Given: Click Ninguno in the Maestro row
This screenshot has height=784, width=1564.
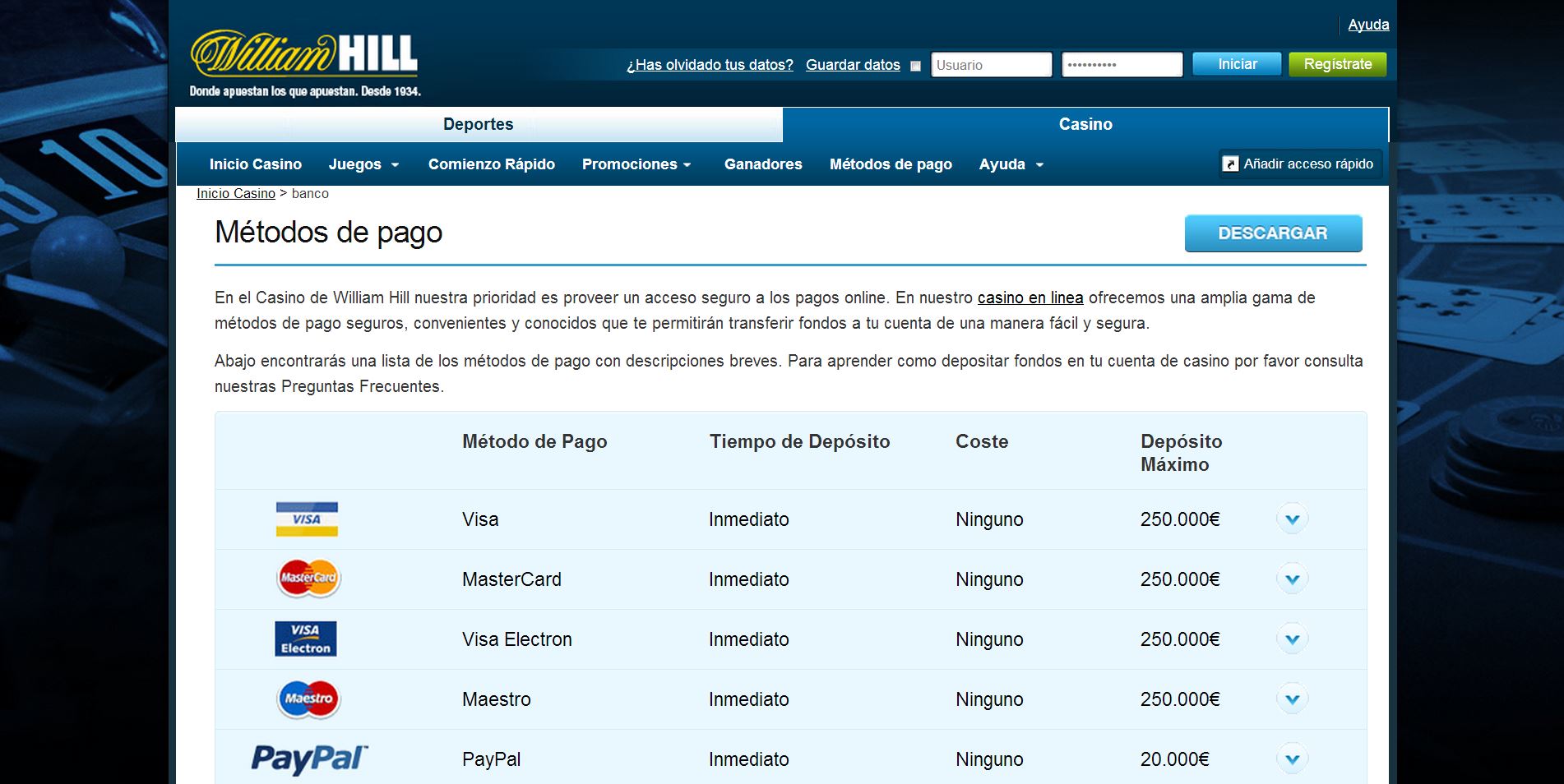Looking at the screenshot, I should [x=989, y=699].
